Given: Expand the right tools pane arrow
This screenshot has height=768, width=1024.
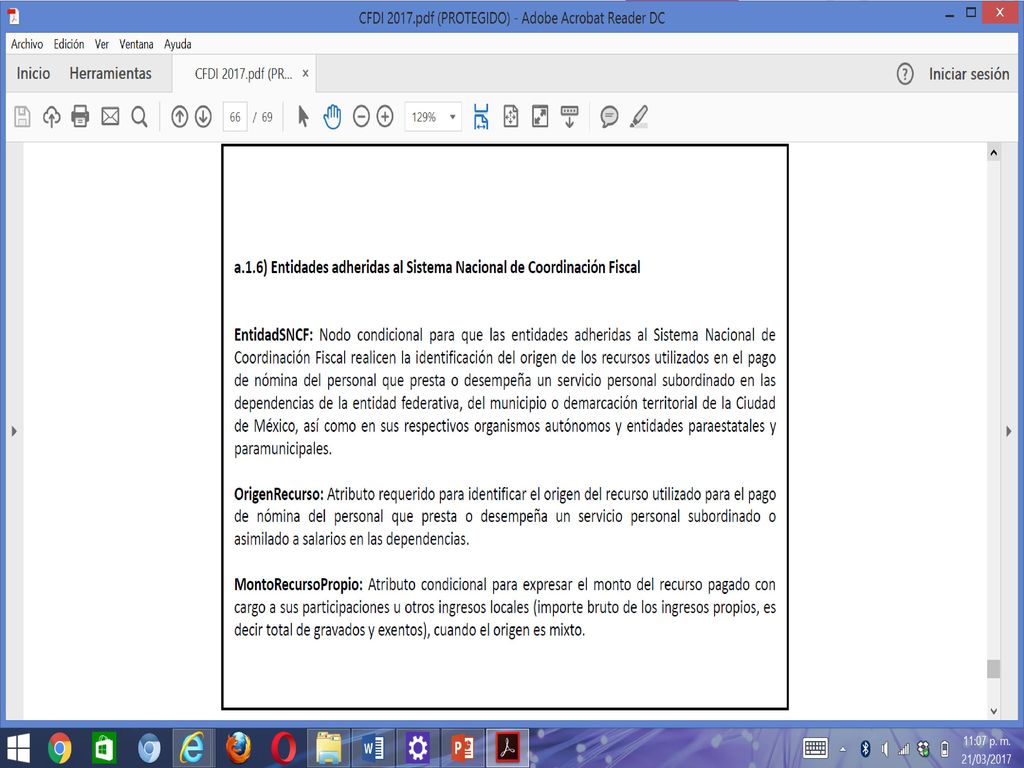Looking at the screenshot, I should pos(1009,431).
